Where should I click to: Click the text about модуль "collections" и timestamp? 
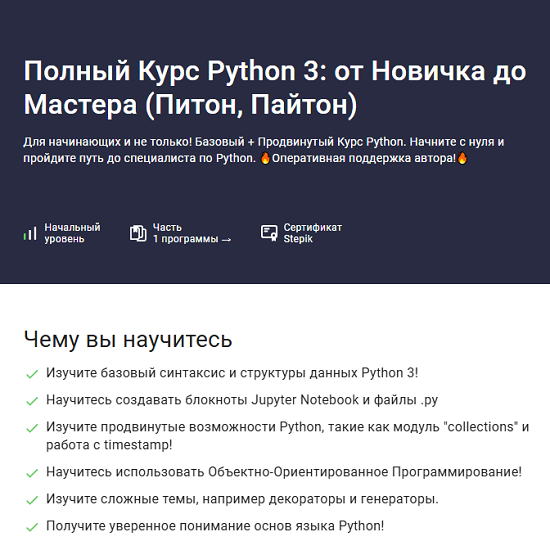click(288, 436)
